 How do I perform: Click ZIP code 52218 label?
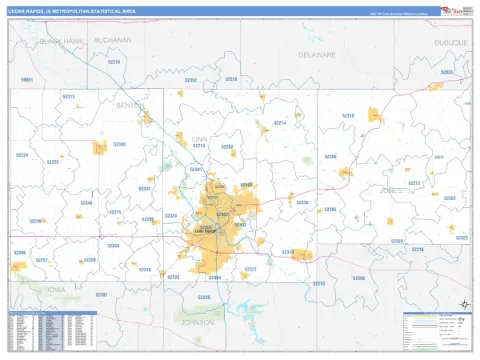click(x=231, y=79)
